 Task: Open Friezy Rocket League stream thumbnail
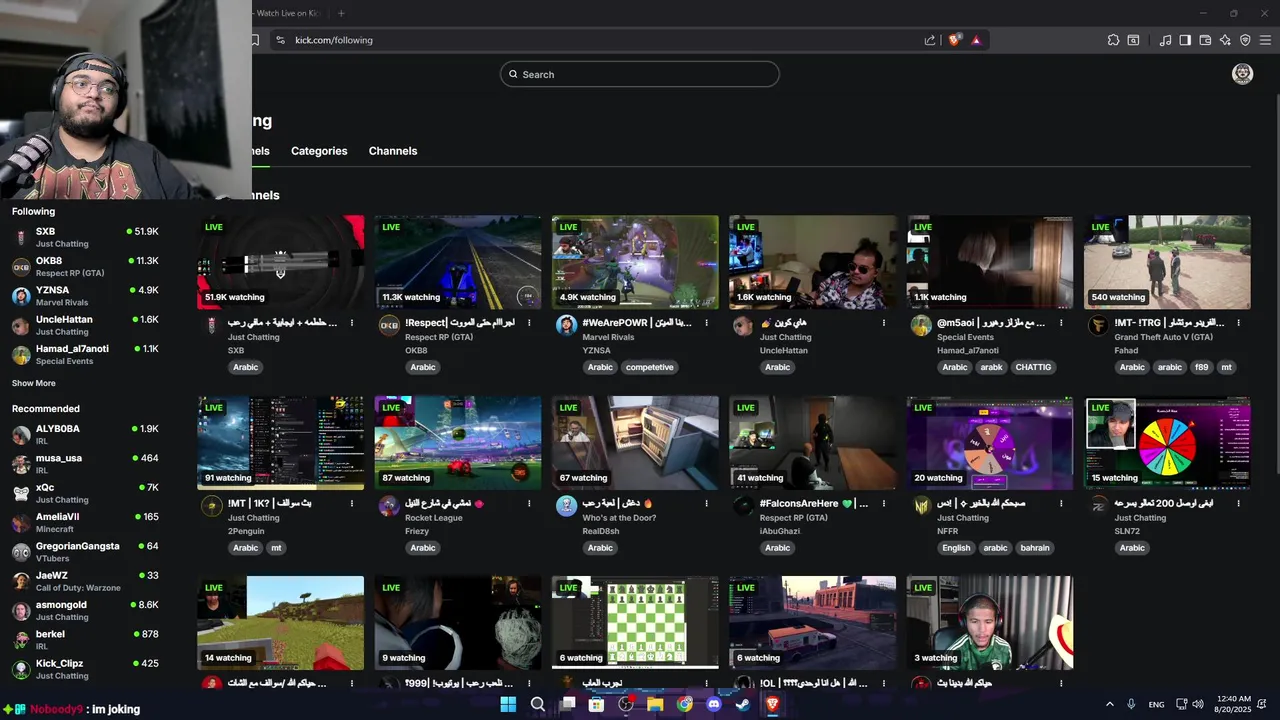point(458,443)
